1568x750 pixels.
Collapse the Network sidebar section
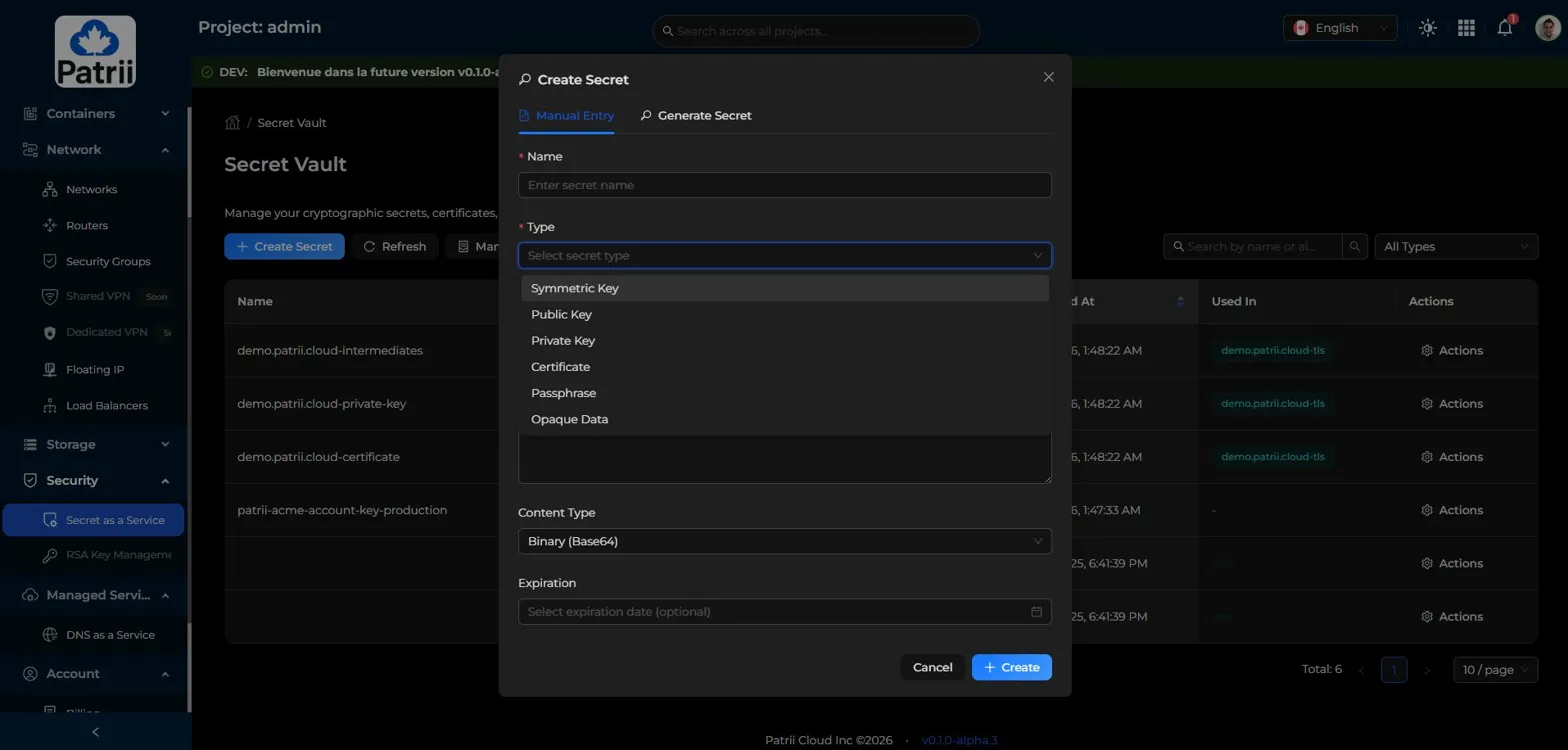(95, 149)
